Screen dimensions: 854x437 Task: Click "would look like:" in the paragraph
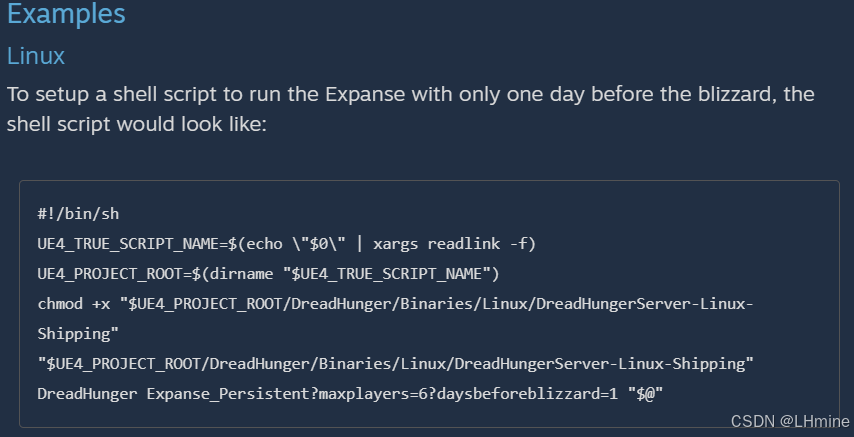[x=191, y=124]
